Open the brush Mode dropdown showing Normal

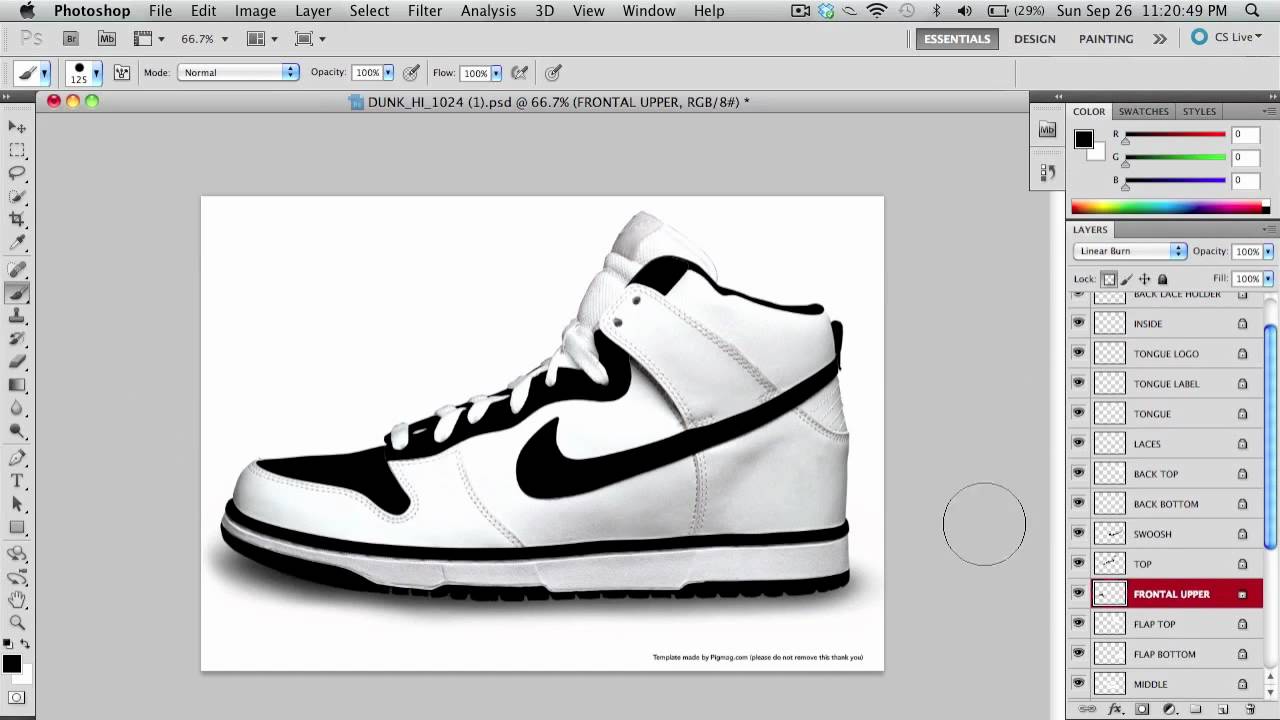pyautogui.click(x=238, y=73)
